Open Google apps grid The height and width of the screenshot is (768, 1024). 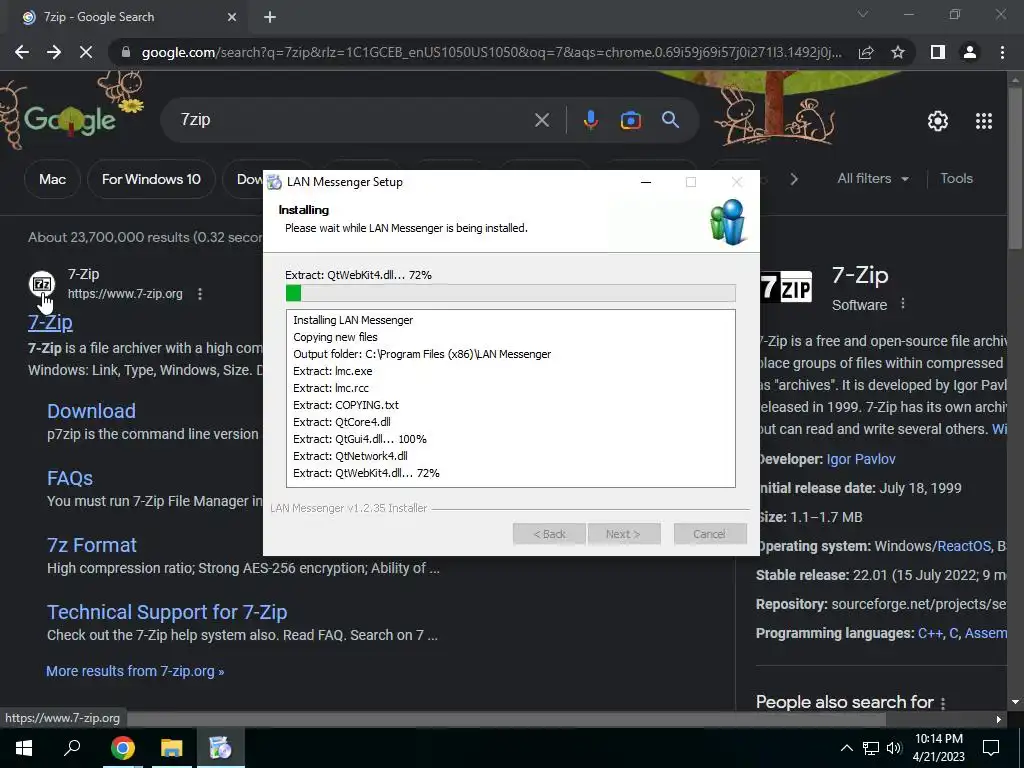pos(984,121)
